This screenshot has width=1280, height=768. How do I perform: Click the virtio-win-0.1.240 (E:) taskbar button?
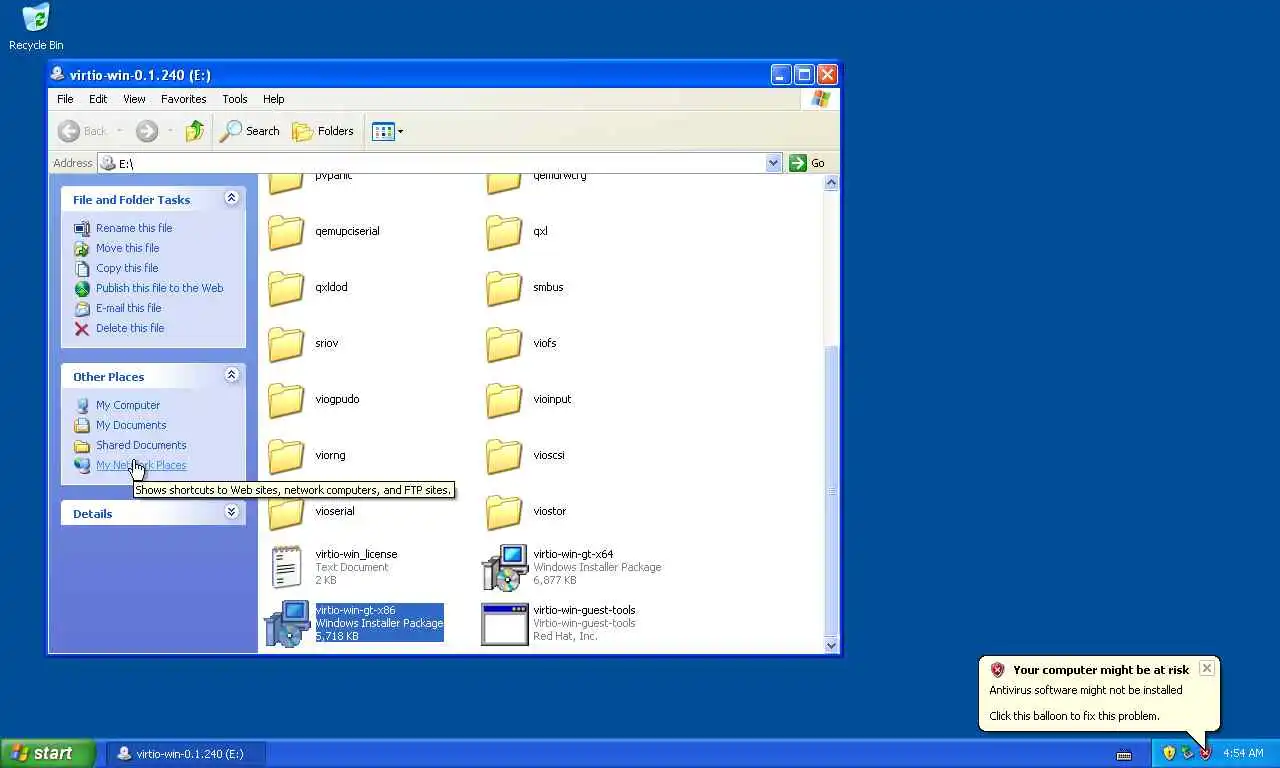pyautogui.click(x=187, y=753)
